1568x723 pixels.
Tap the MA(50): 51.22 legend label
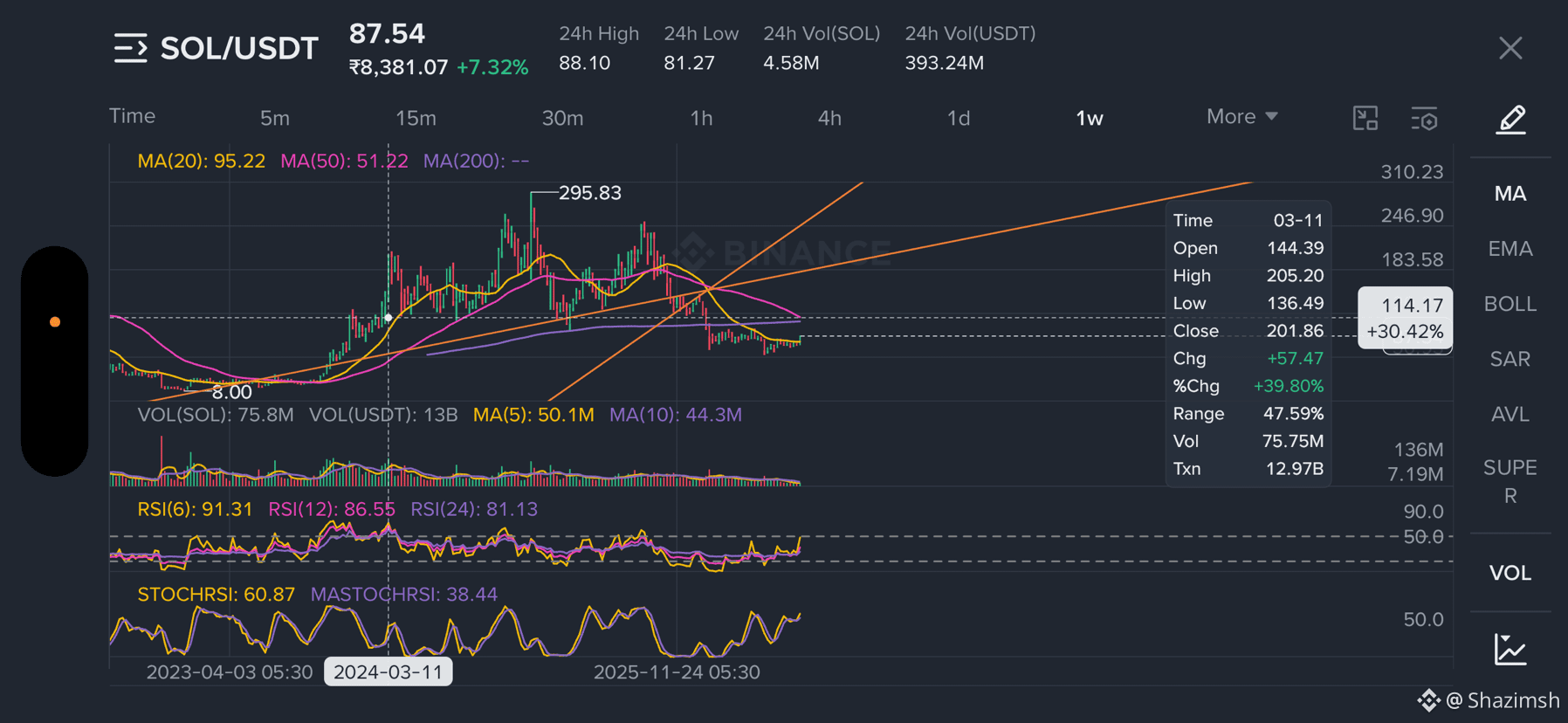click(344, 161)
